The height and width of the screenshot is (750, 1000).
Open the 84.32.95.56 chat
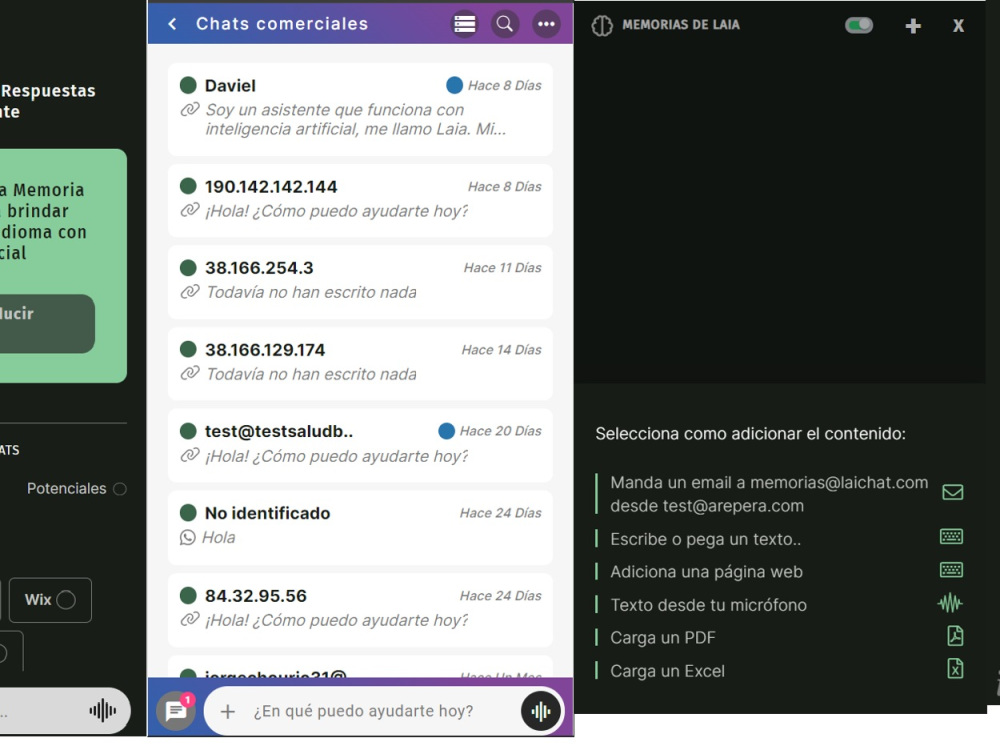[360, 610]
